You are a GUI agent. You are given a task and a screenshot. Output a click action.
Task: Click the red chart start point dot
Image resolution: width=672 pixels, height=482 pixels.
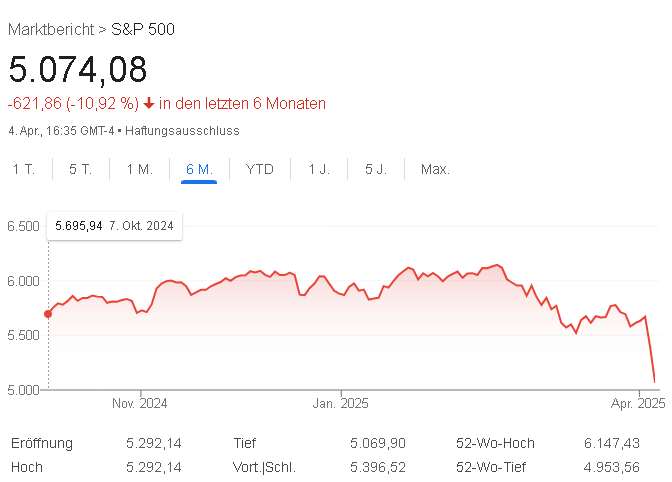click(48, 314)
